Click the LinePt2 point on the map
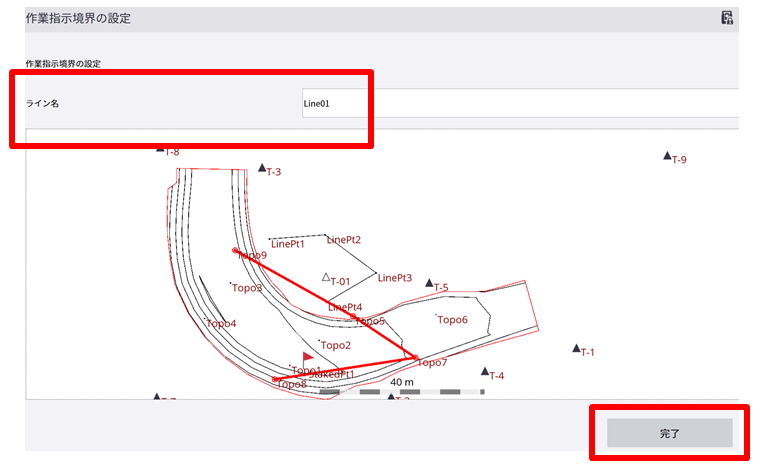Image resolution: width=760 pixels, height=468 pixels. pyautogui.click(x=326, y=236)
